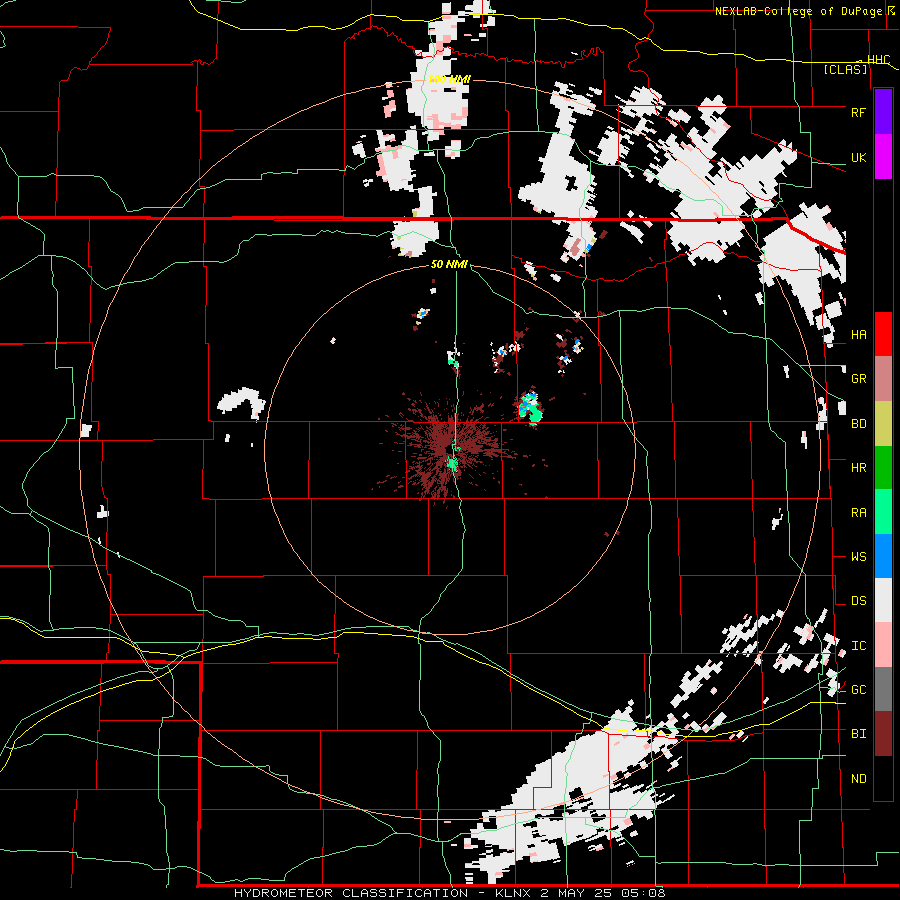Pick the dark green HR heavy rain swatch
Viewport: 900px width, 900px height.
click(883, 467)
